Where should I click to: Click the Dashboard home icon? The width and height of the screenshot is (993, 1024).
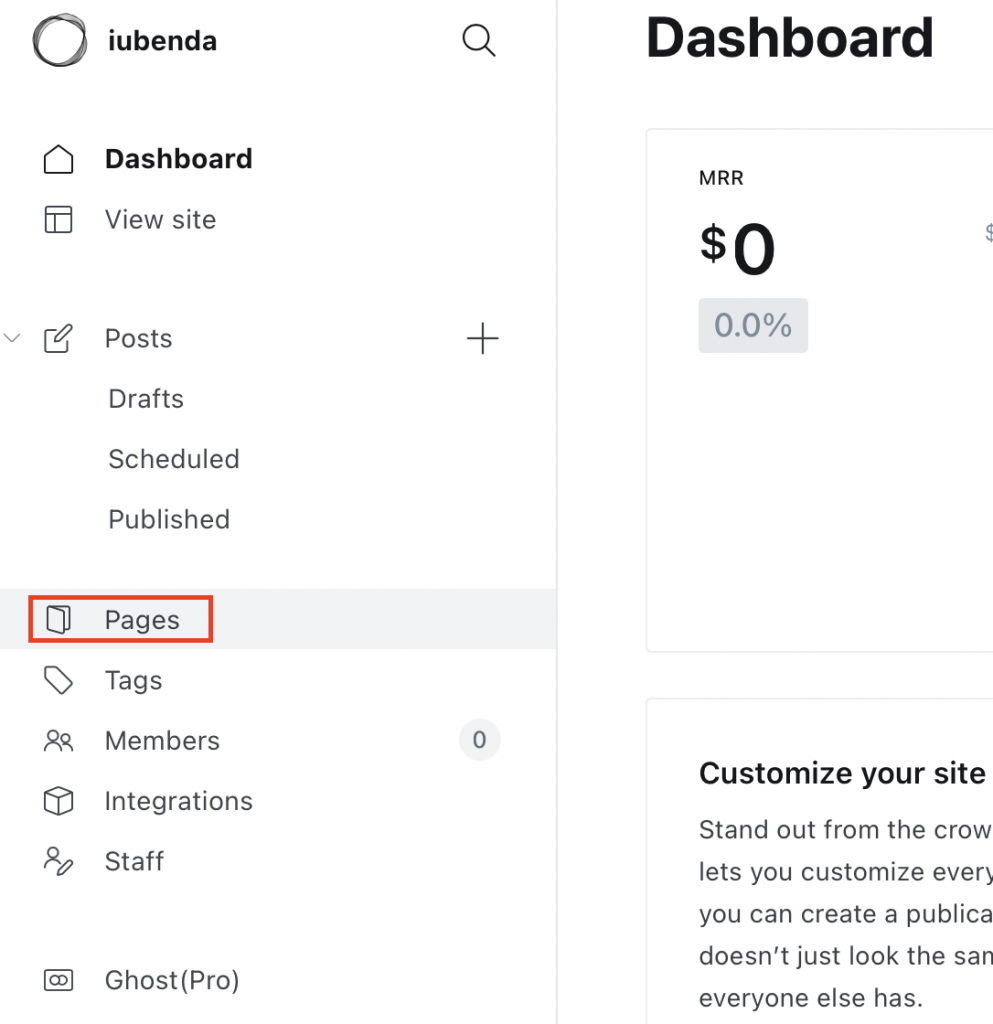(x=58, y=158)
